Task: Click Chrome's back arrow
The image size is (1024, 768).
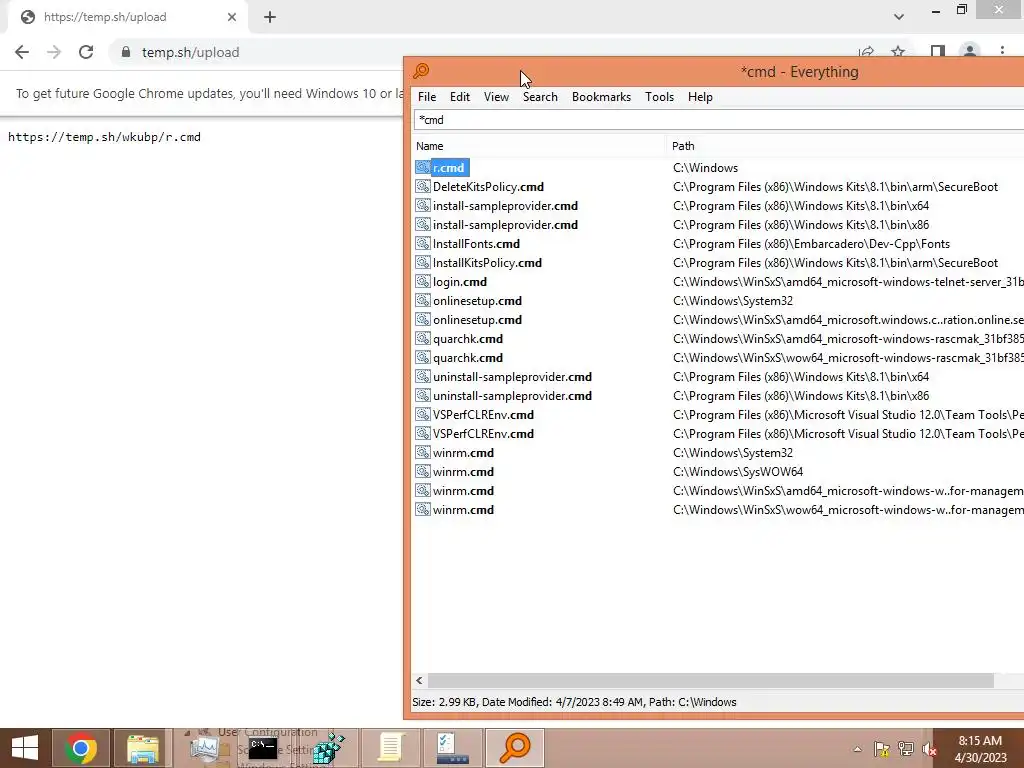Action: pos(22,52)
